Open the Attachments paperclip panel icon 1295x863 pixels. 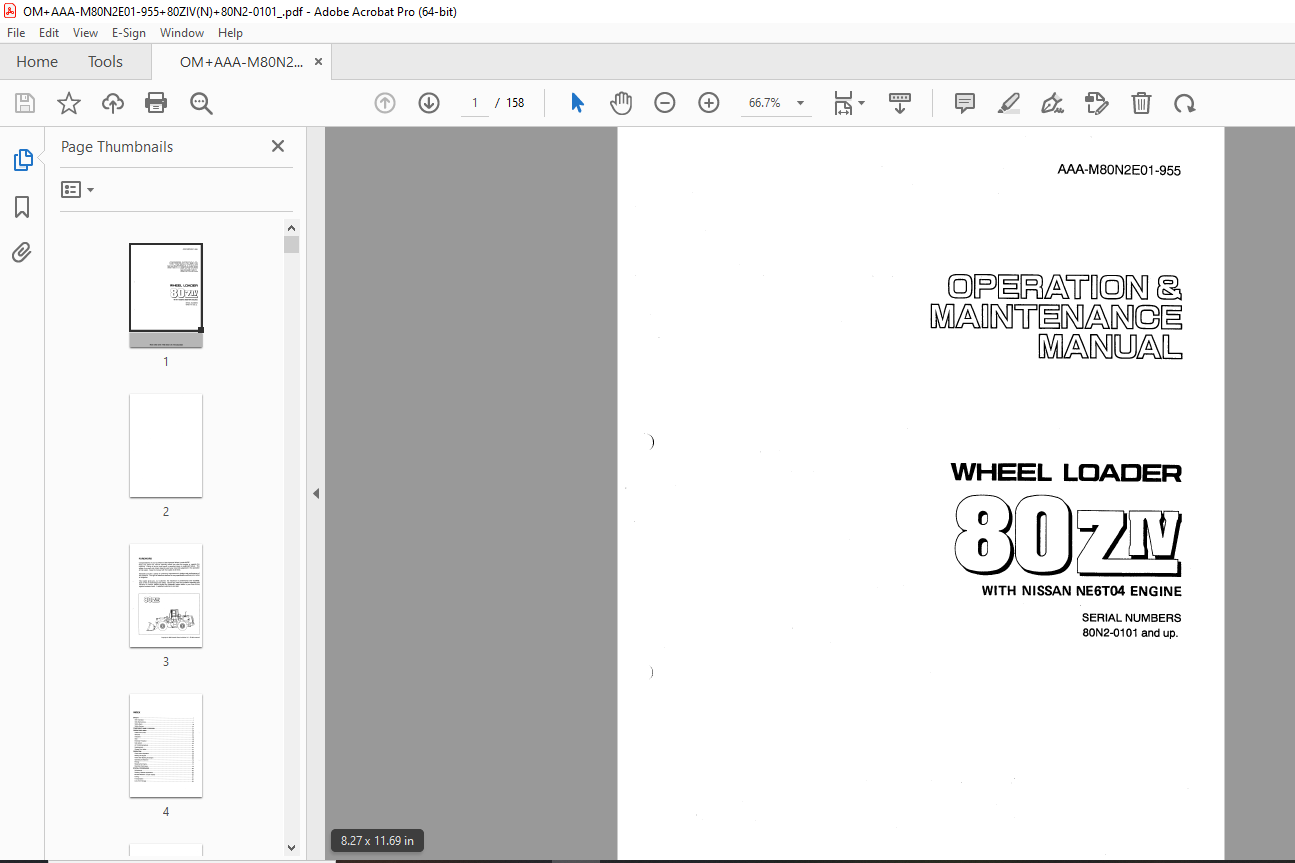click(x=22, y=252)
